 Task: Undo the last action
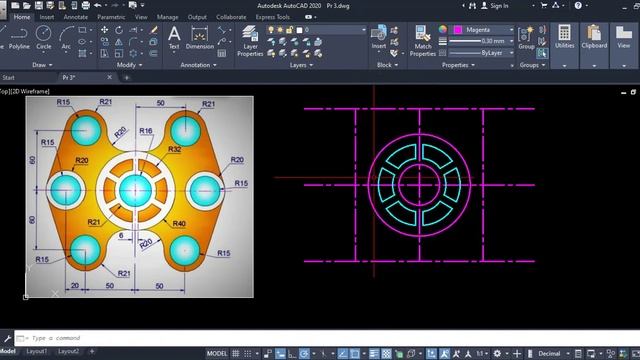[98, 6]
